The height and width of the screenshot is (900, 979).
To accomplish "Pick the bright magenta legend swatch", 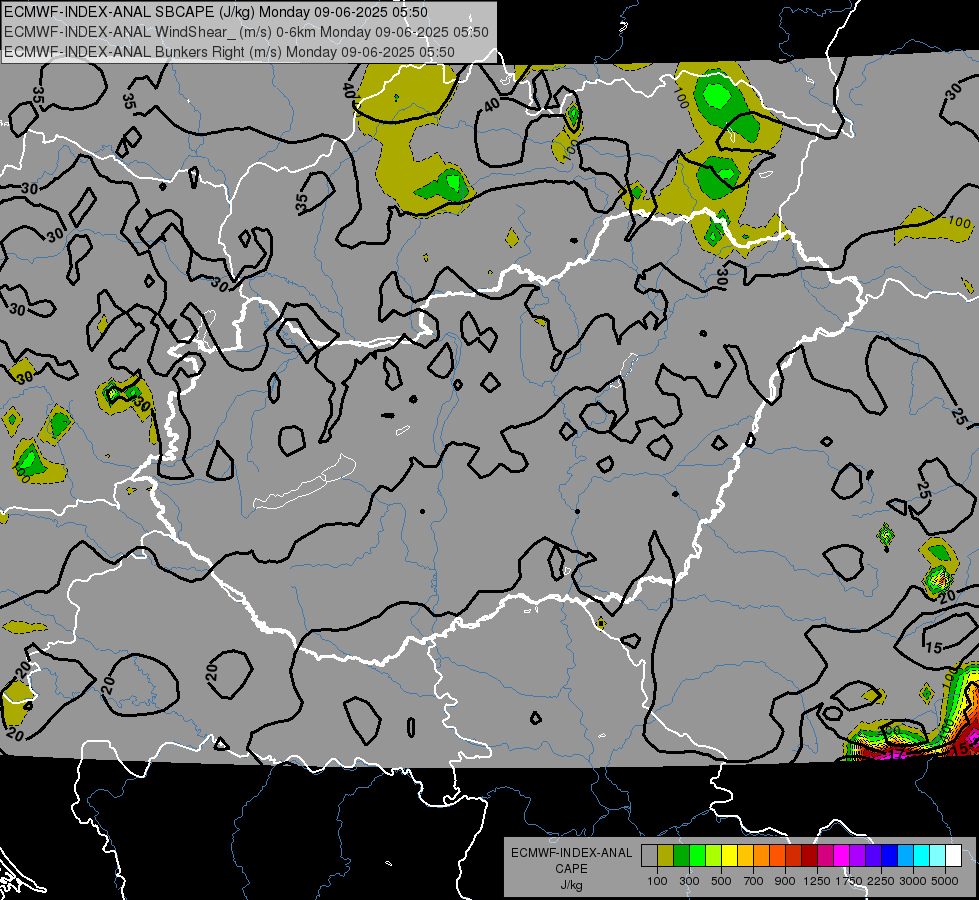I will click(841, 856).
